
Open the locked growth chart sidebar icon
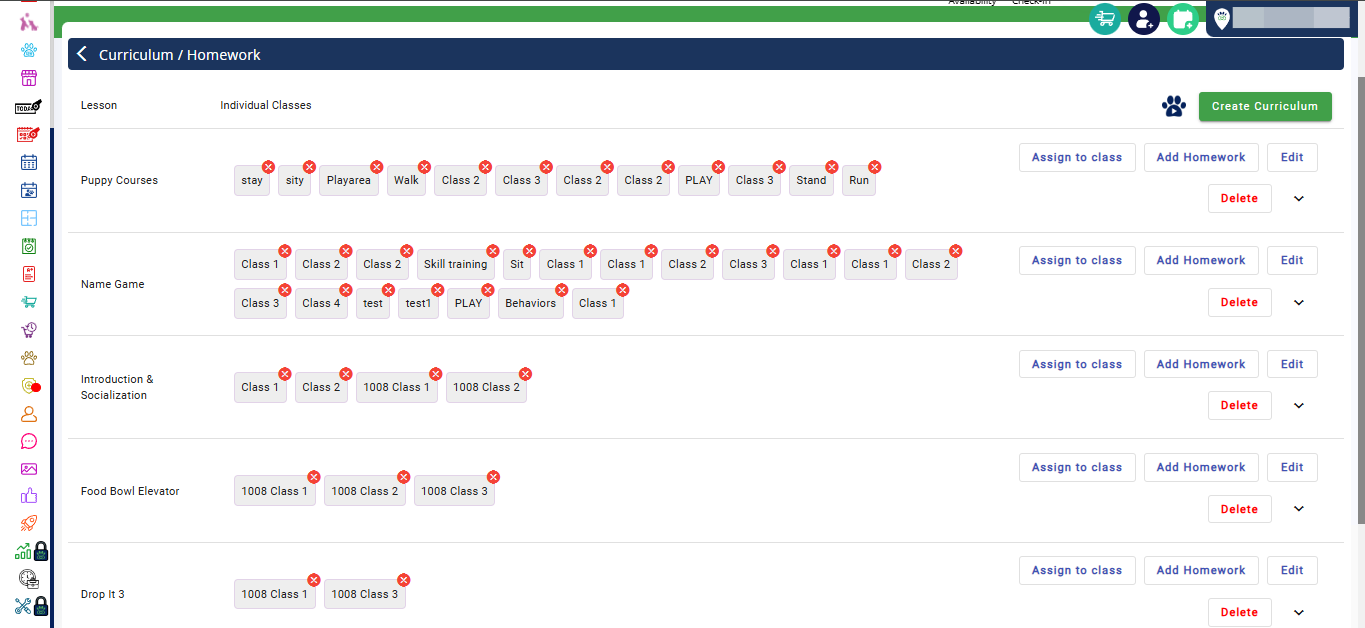click(x=31, y=551)
